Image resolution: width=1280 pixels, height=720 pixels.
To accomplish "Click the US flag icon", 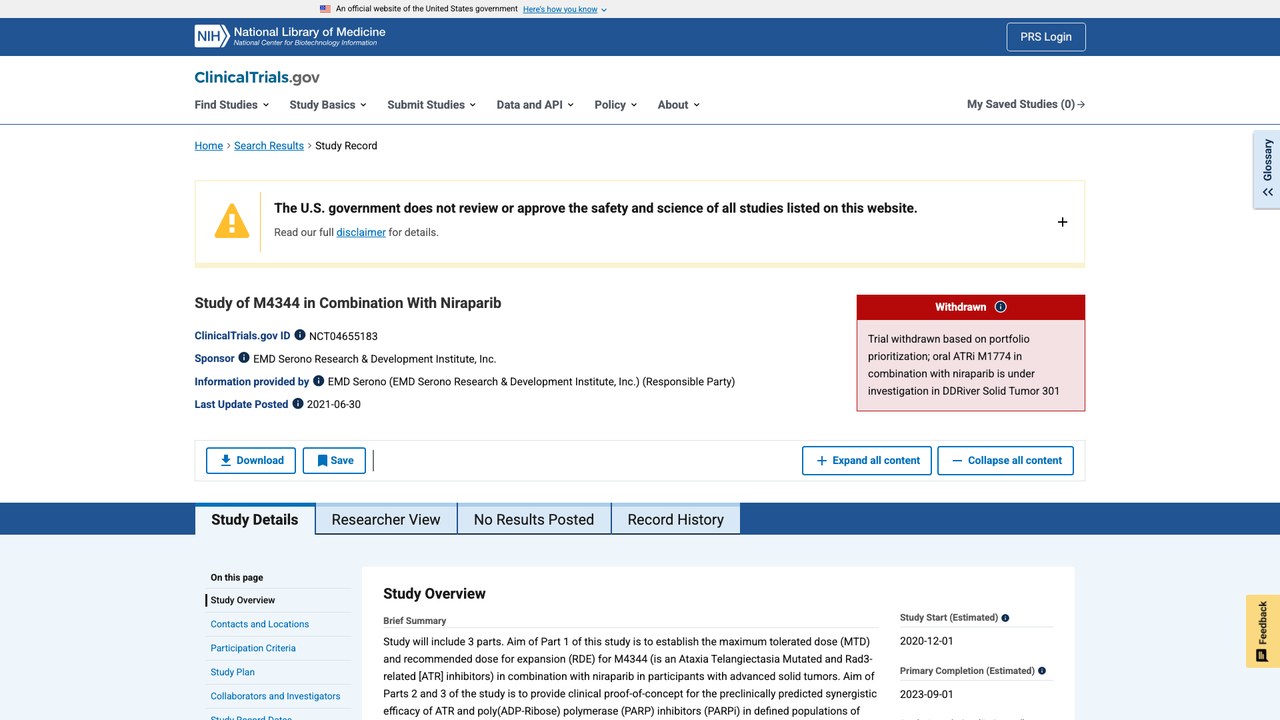I will (325, 9).
